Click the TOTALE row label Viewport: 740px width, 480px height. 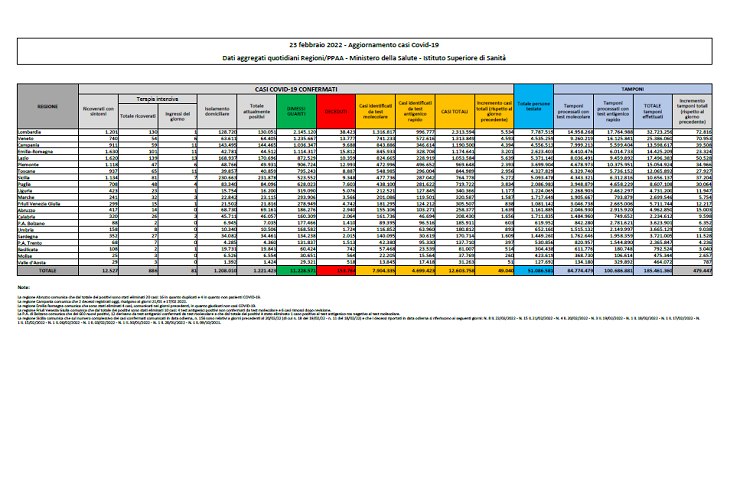pyautogui.click(x=47, y=271)
